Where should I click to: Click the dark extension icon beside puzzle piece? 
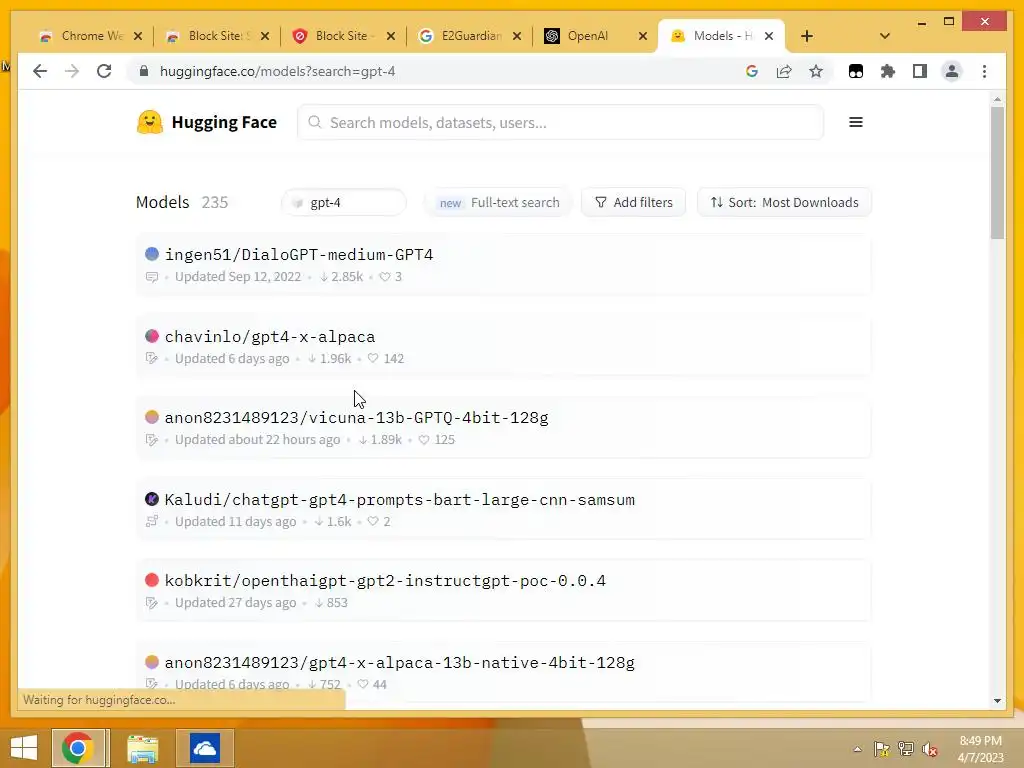pos(856,71)
